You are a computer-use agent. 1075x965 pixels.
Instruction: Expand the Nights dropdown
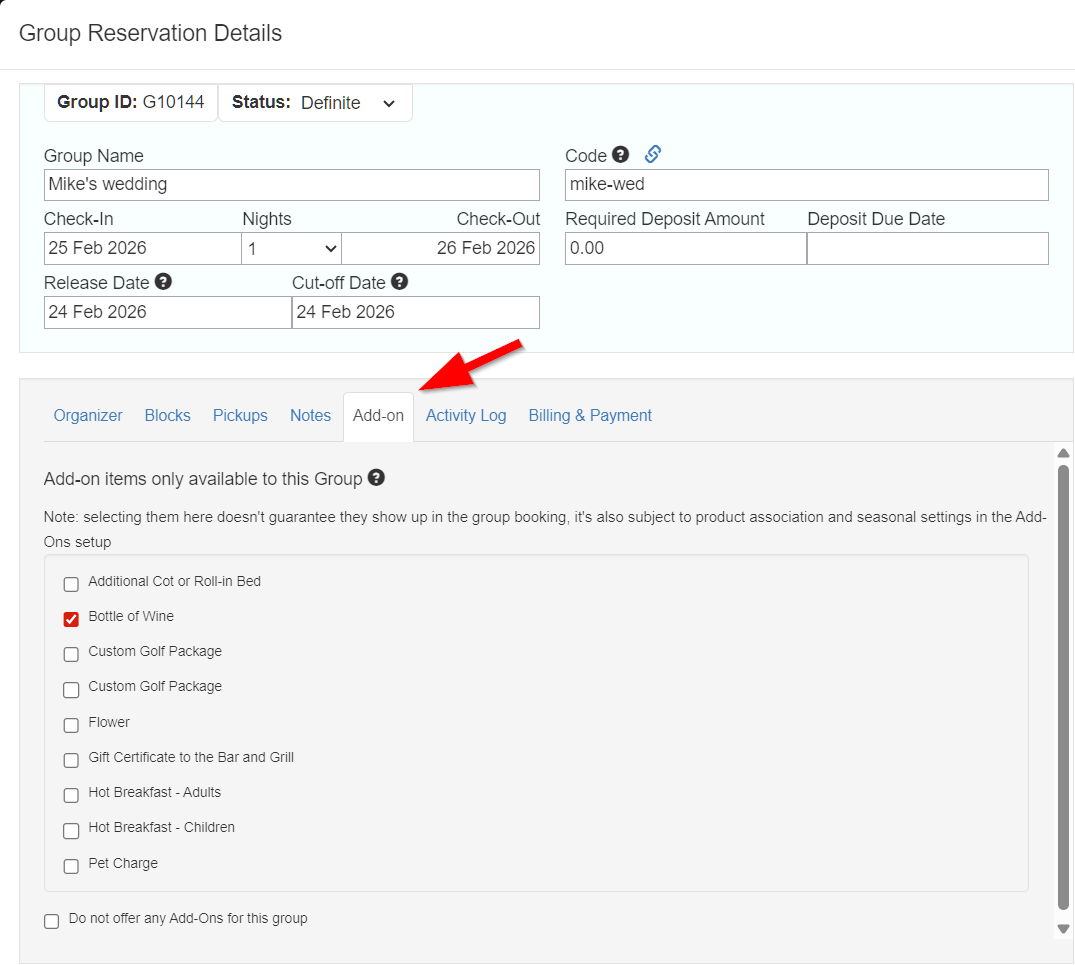tap(291, 249)
